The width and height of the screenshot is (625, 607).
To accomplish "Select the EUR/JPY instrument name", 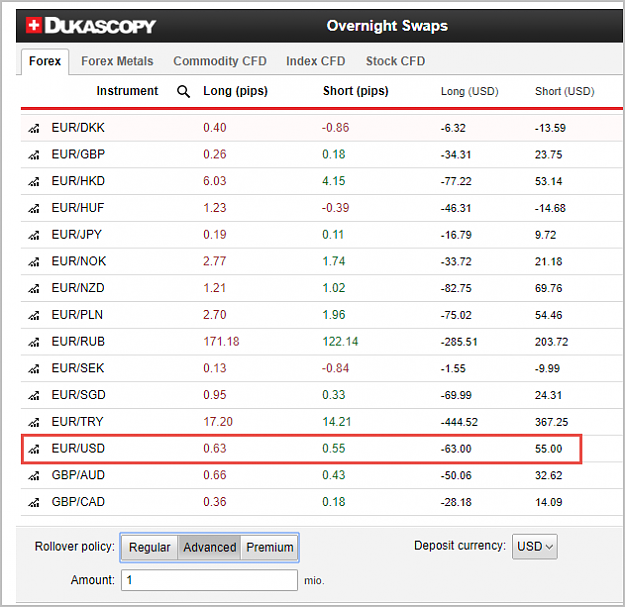I will [77, 234].
